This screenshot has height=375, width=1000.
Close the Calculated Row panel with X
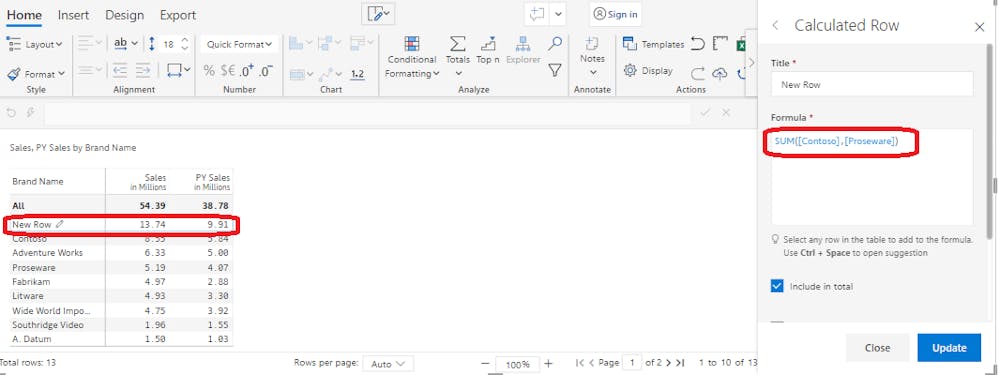[x=980, y=27]
